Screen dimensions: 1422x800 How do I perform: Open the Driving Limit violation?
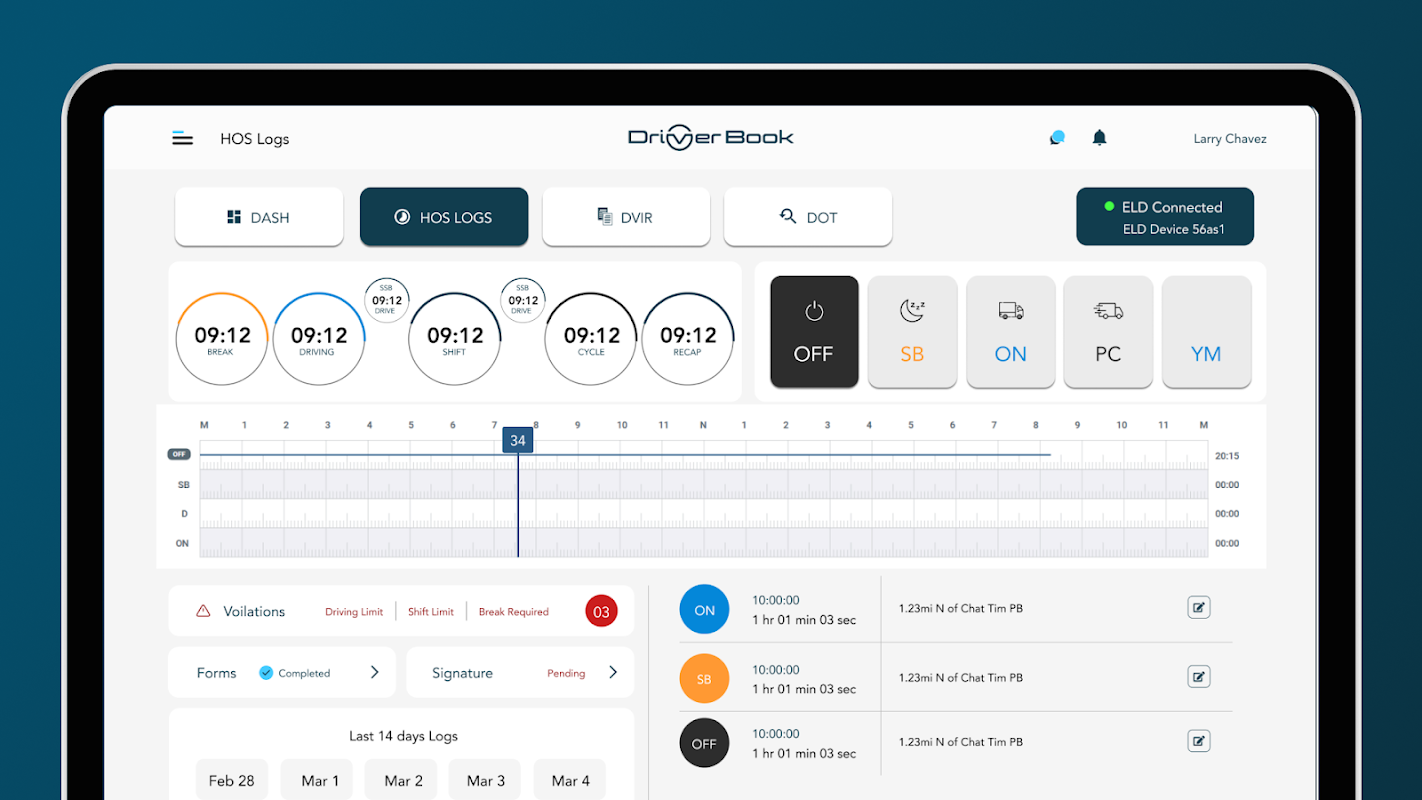[354, 612]
